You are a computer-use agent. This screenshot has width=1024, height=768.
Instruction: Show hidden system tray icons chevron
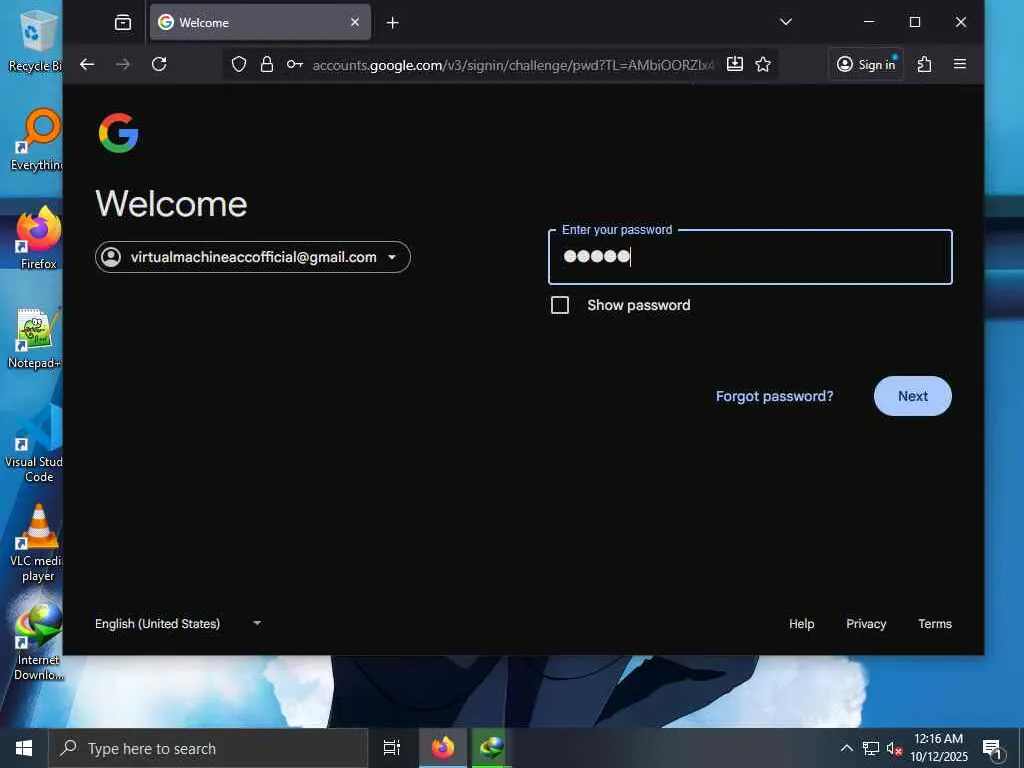coord(846,748)
